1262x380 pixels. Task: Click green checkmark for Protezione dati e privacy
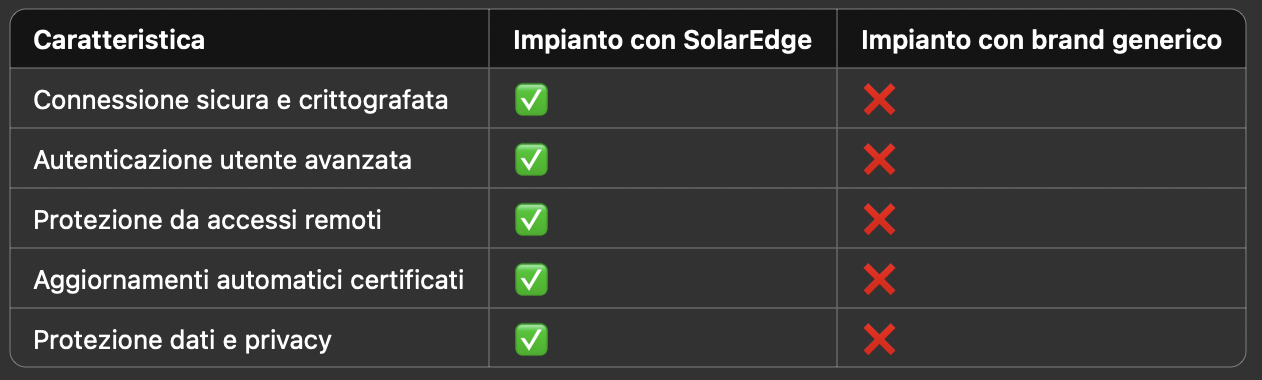tap(530, 340)
